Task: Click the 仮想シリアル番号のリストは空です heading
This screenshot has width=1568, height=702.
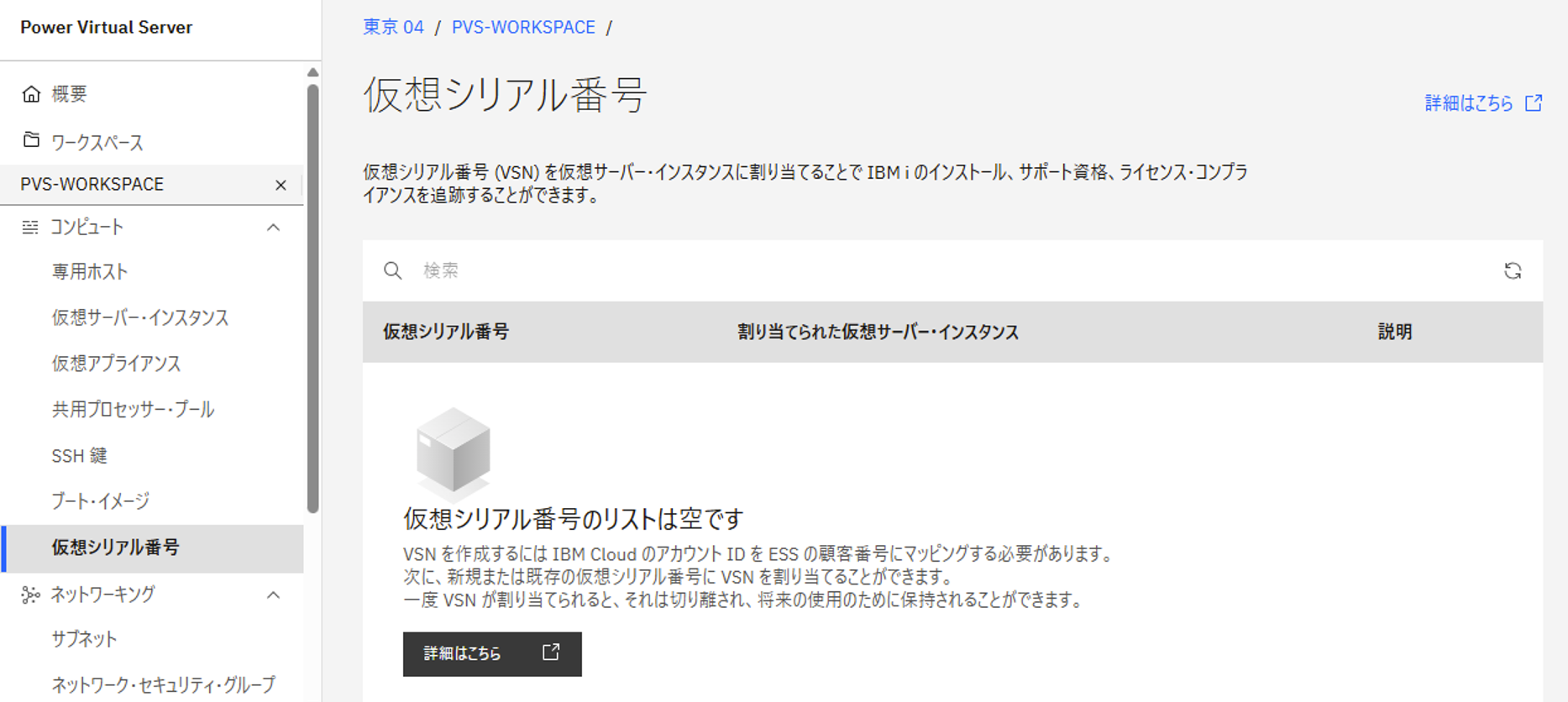Action: click(574, 519)
